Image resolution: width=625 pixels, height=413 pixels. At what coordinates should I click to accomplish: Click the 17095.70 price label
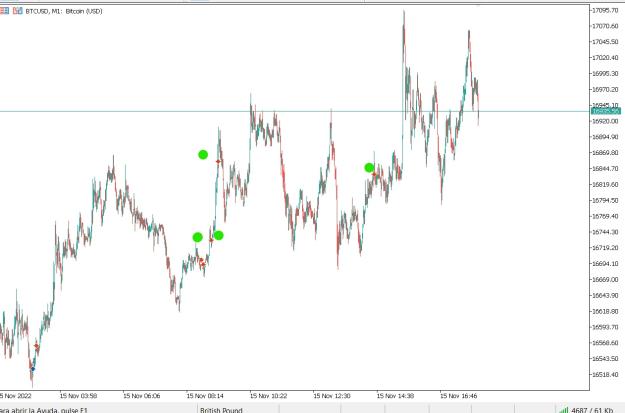(x=605, y=10)
